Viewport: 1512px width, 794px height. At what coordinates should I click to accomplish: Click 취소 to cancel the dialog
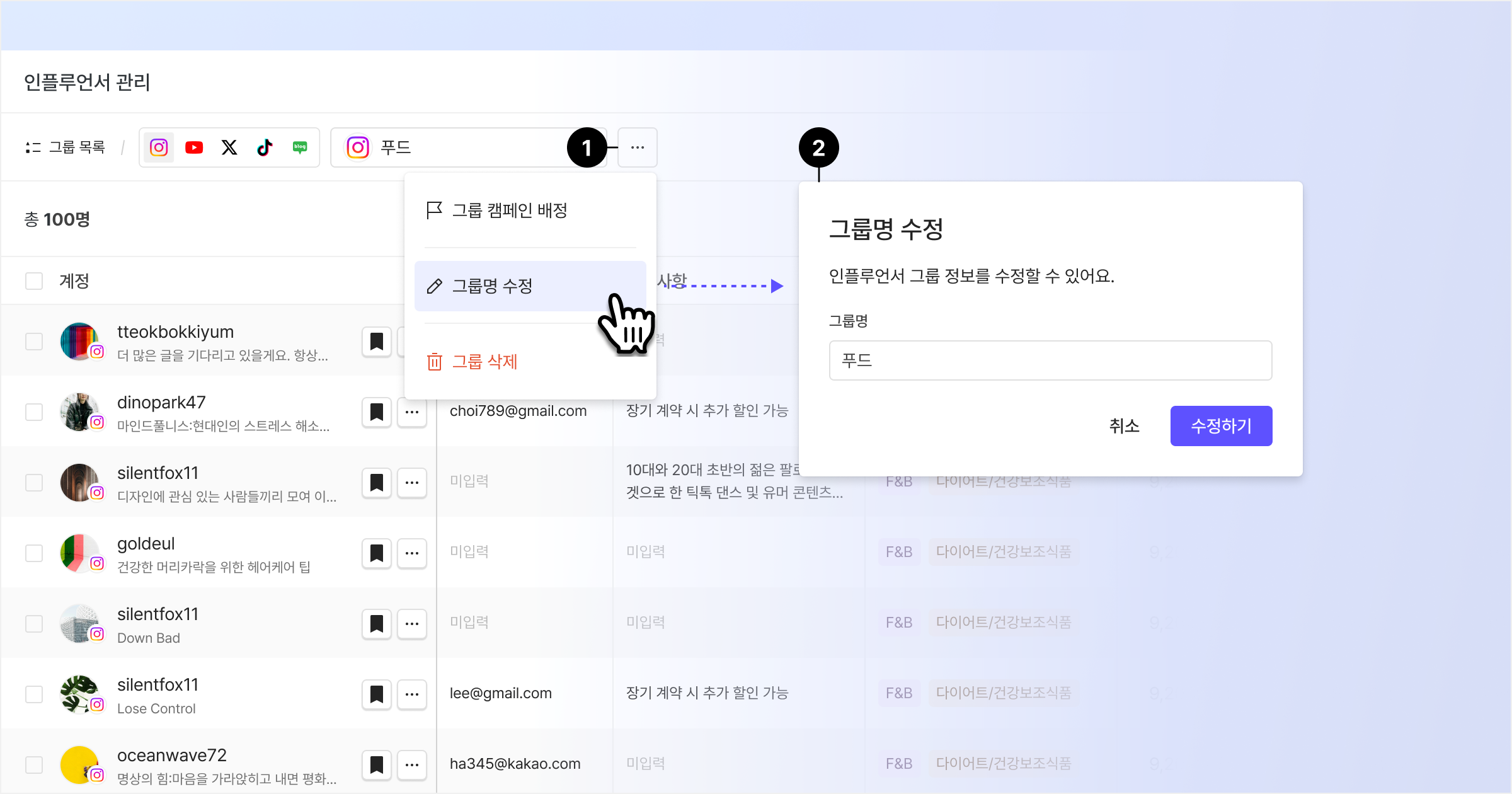(x=1124, y=426)
